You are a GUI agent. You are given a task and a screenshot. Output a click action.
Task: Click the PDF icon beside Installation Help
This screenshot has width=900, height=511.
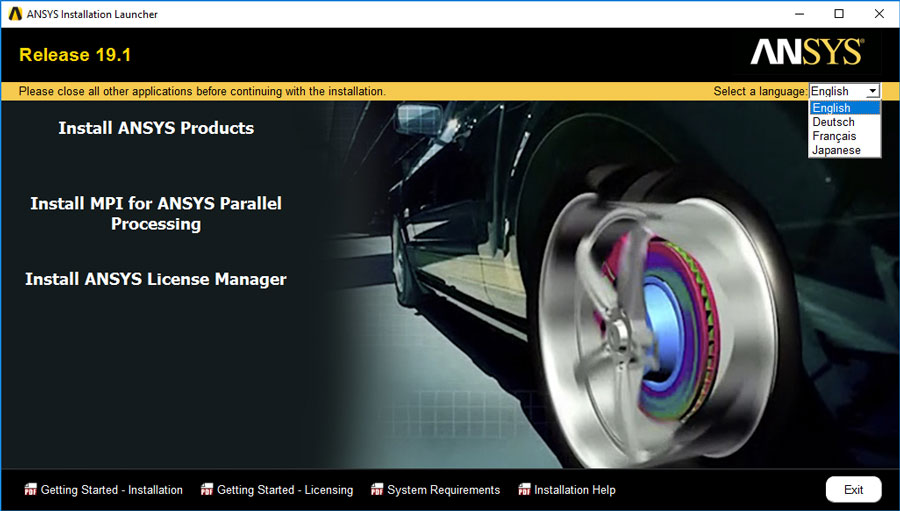point(524,490)
